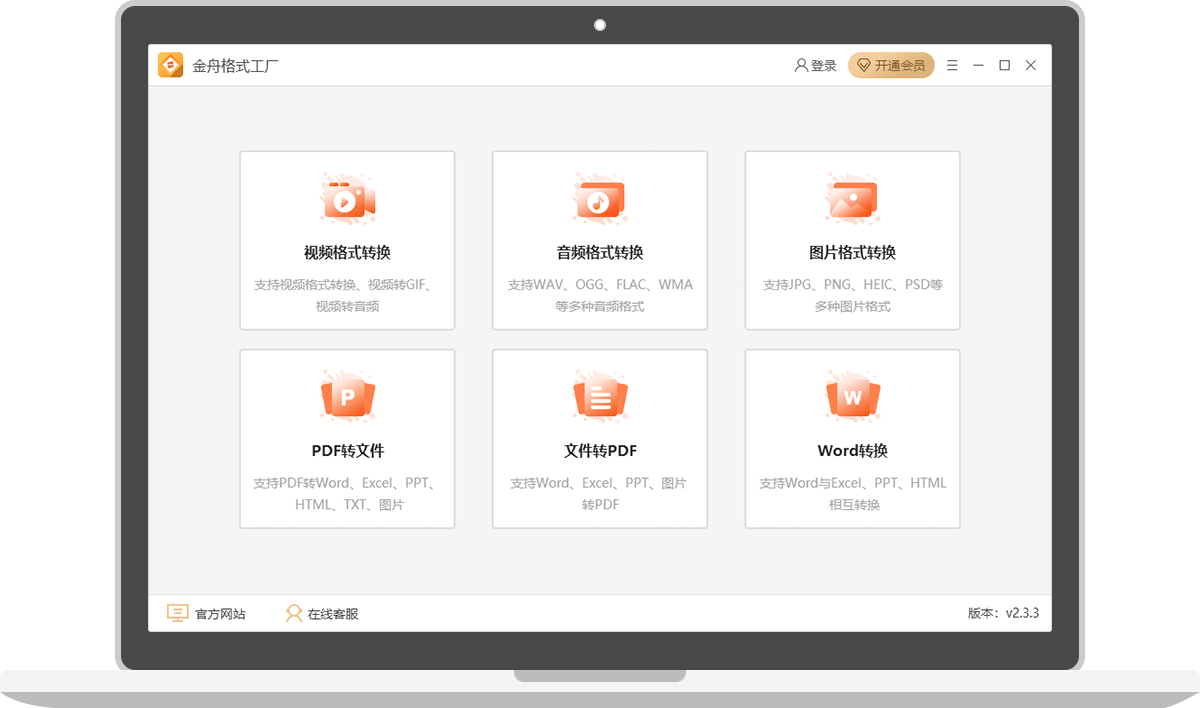Screen dimensions: 1200x708
Task: Select the 音频格式转换 card description
Action: 599,295
